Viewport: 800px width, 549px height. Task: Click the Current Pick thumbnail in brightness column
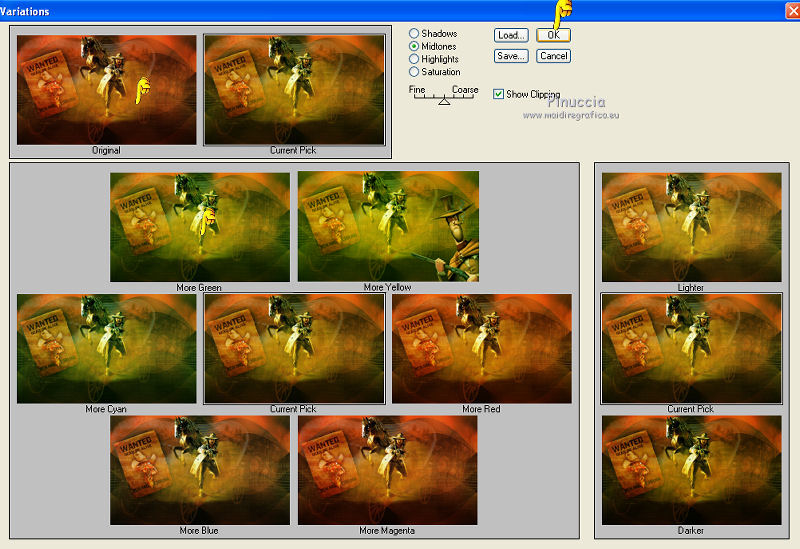(x=691, y=348)
